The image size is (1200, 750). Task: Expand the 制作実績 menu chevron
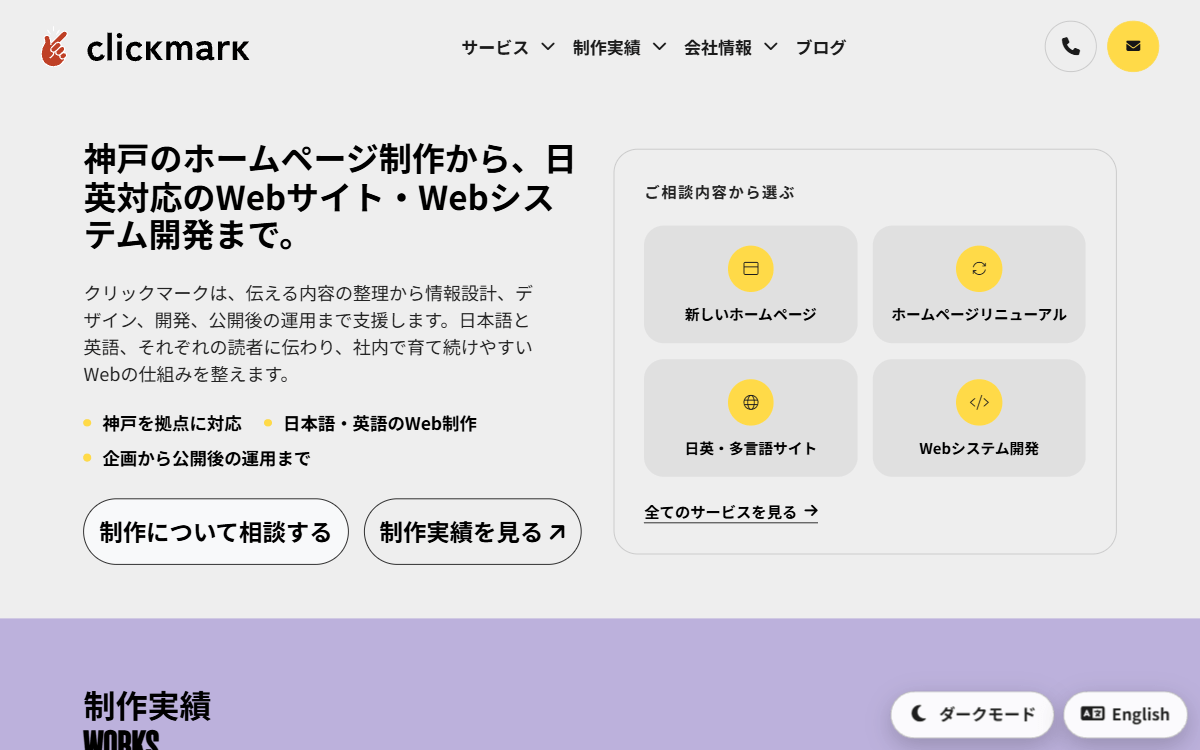tap(659, 46)
